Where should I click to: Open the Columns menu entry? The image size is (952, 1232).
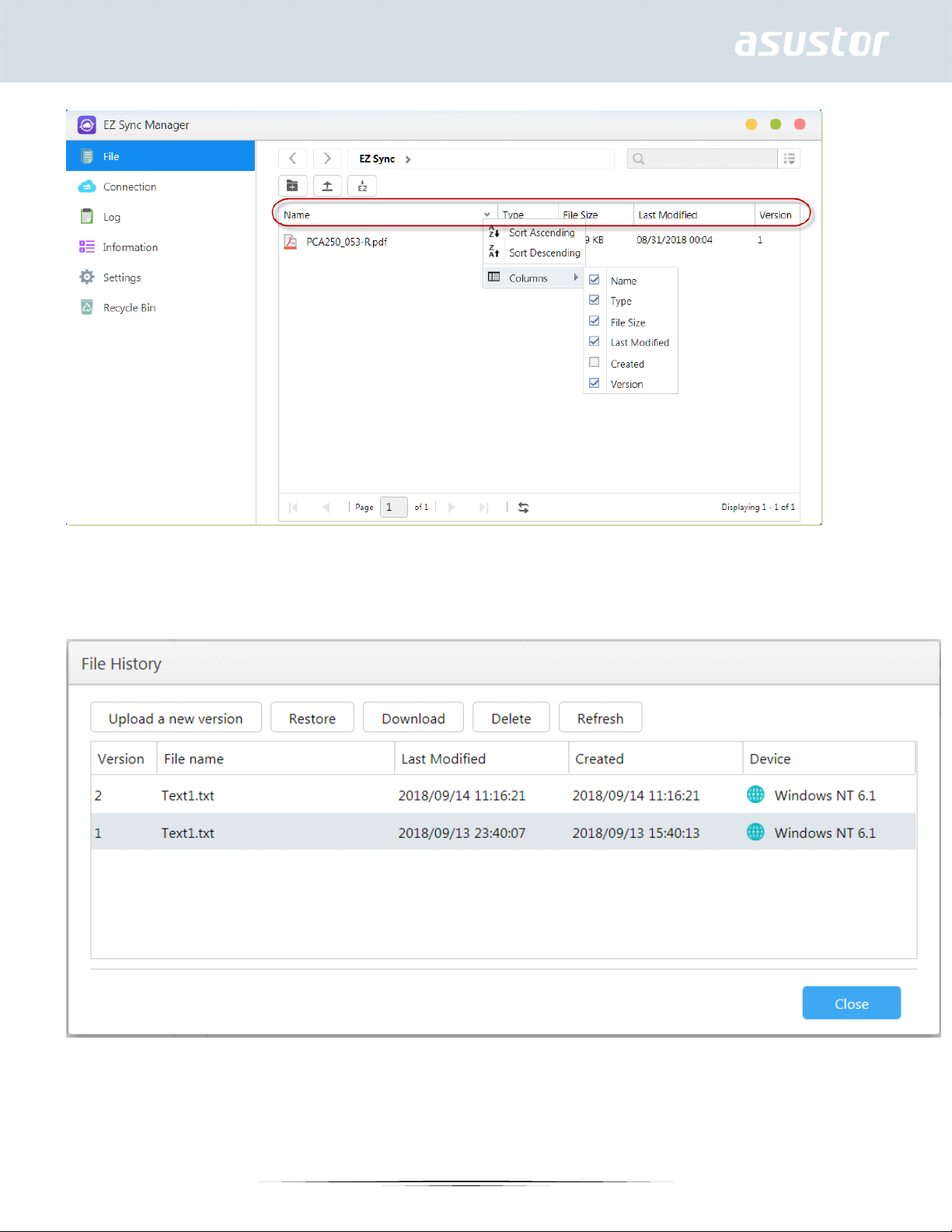click(x=534, y=277)
